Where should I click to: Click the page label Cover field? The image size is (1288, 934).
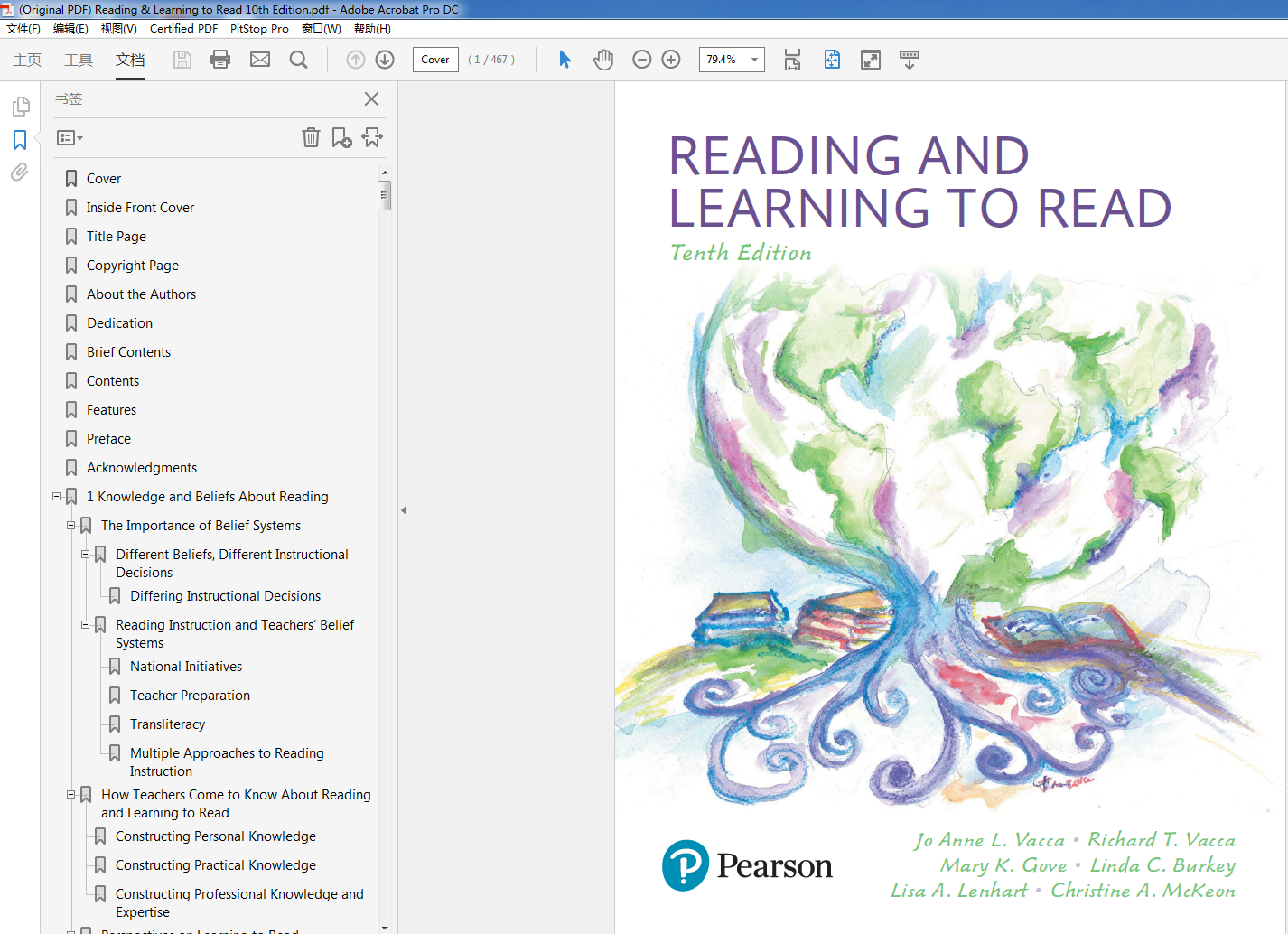tap(435, 60)
